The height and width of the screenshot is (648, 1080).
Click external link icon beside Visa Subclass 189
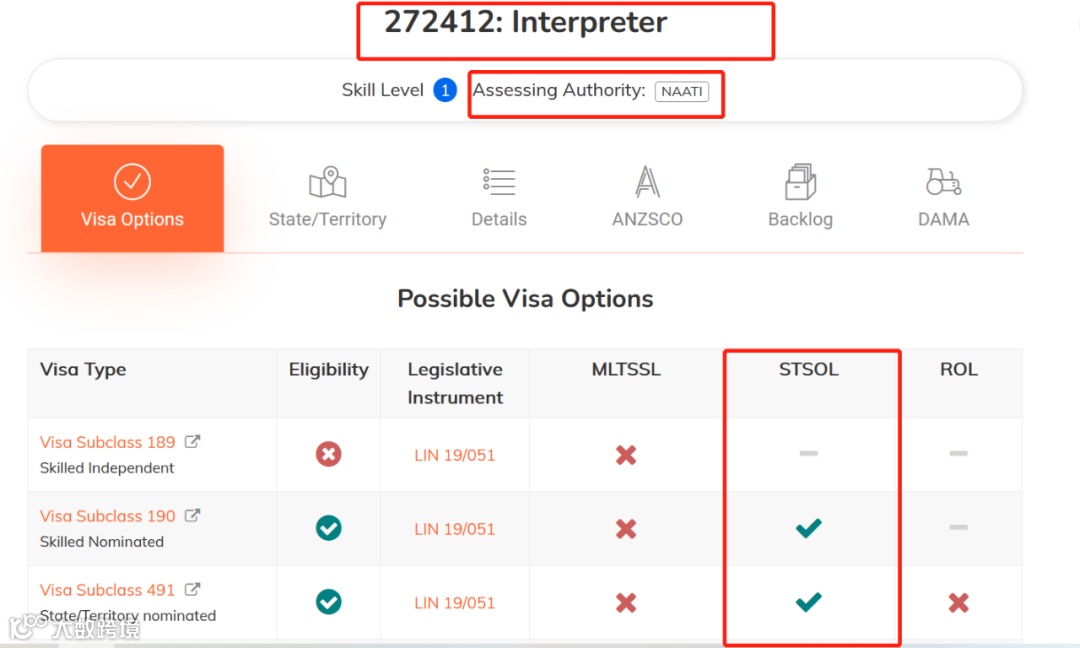193,442
